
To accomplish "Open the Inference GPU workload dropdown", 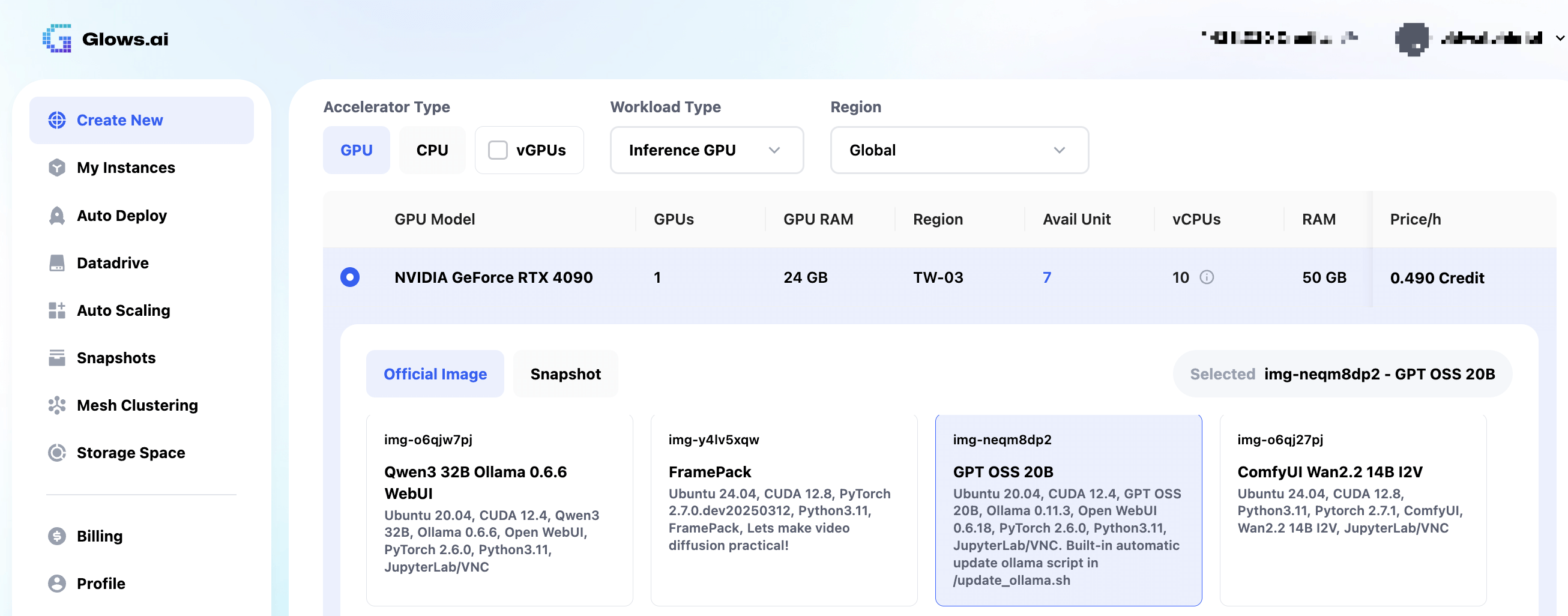I will pyautogui.click(x=707, y=150).
